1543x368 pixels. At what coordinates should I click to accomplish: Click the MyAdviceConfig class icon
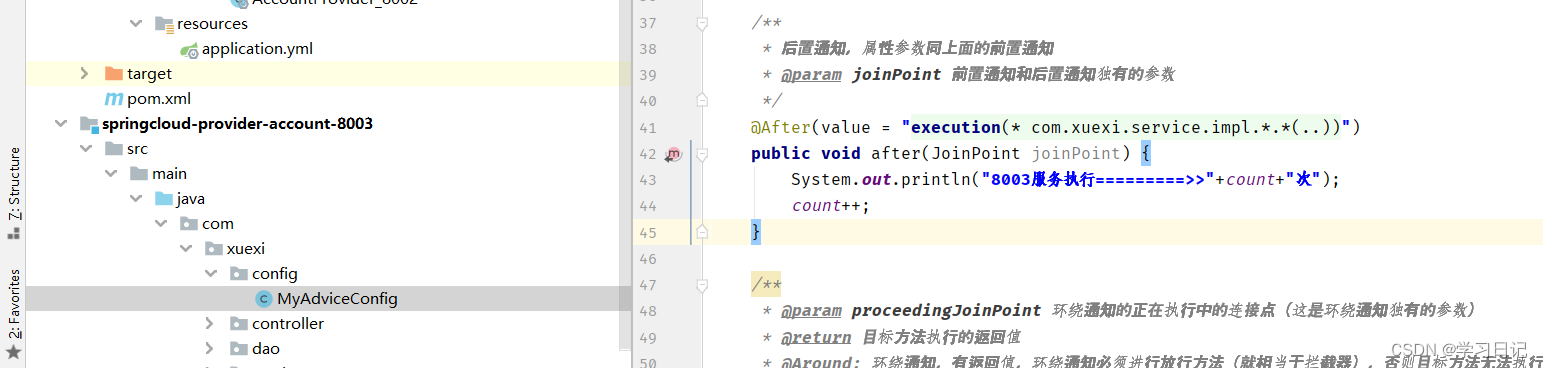coord(264,299)
